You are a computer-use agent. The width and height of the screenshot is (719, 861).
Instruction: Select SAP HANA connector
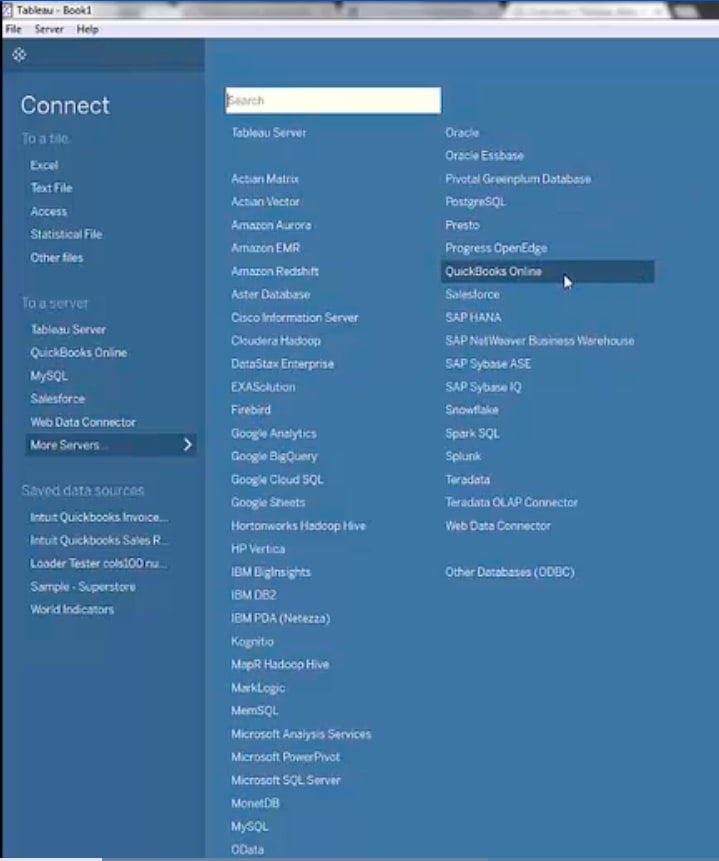(x=473, y=317)
